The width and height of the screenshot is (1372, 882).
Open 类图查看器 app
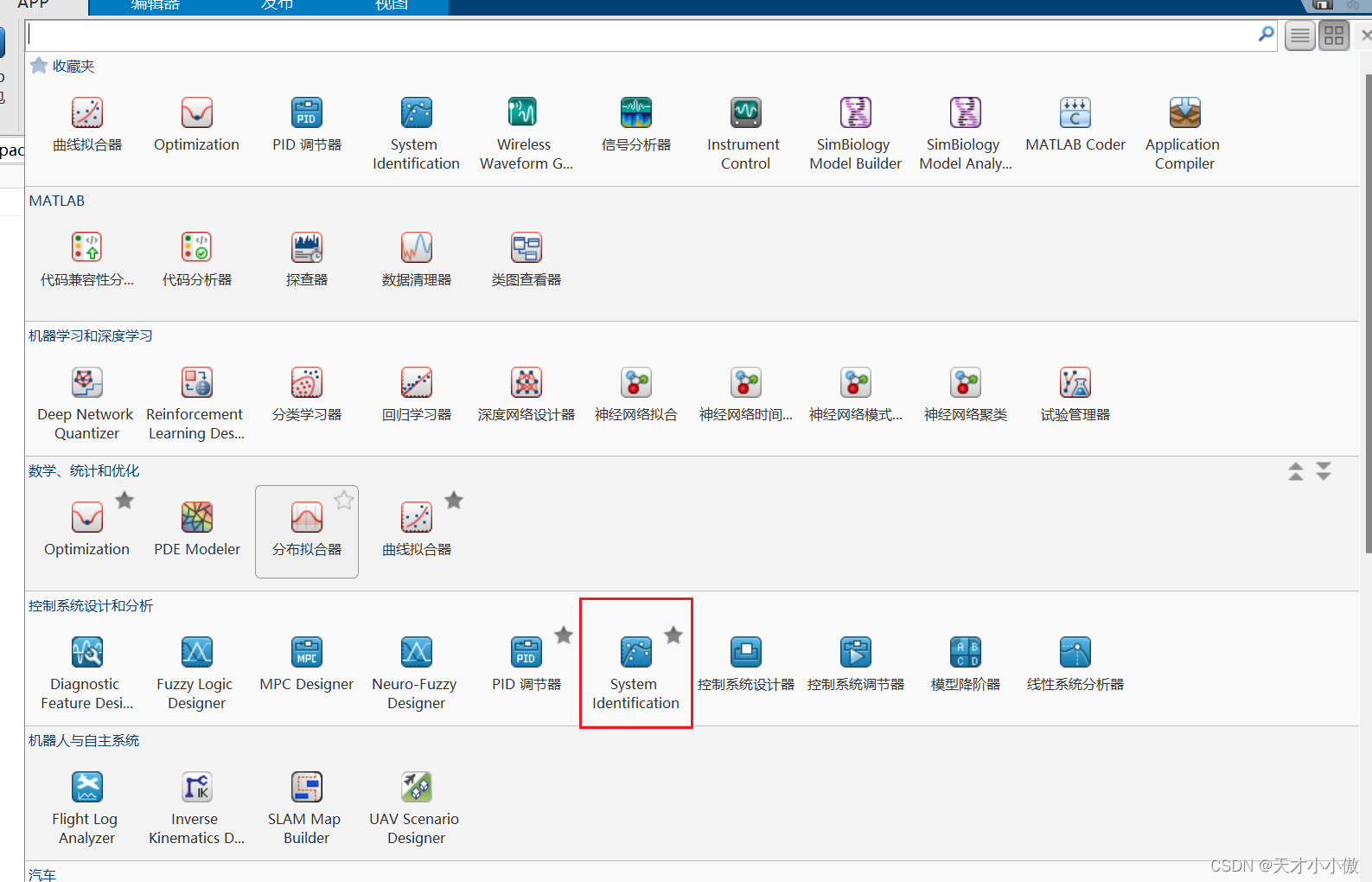526,259
